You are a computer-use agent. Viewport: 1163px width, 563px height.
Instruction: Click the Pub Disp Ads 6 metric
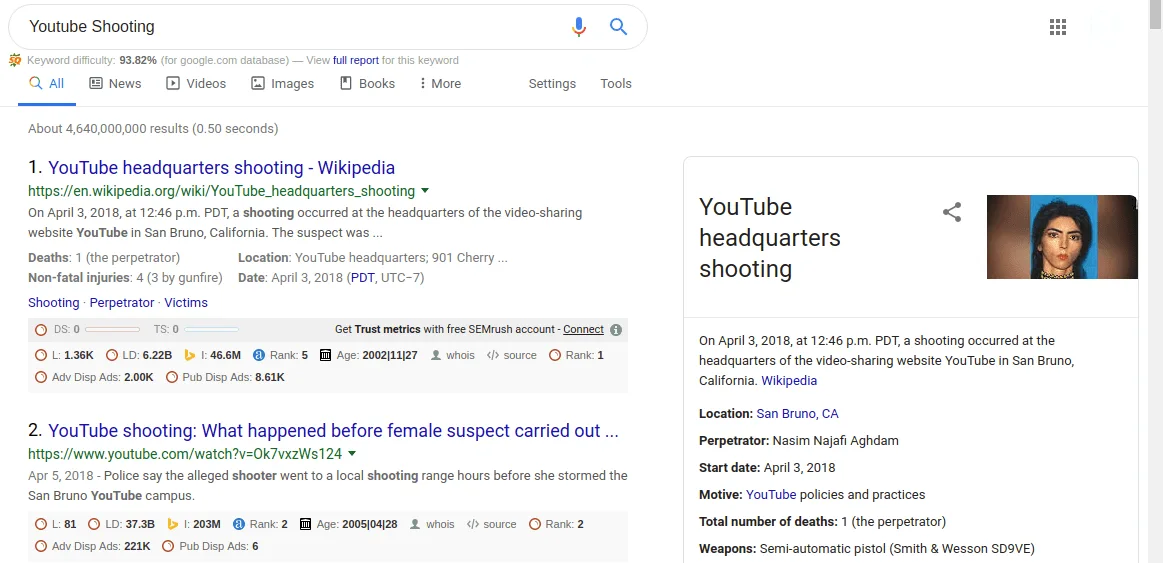(211, 547)
